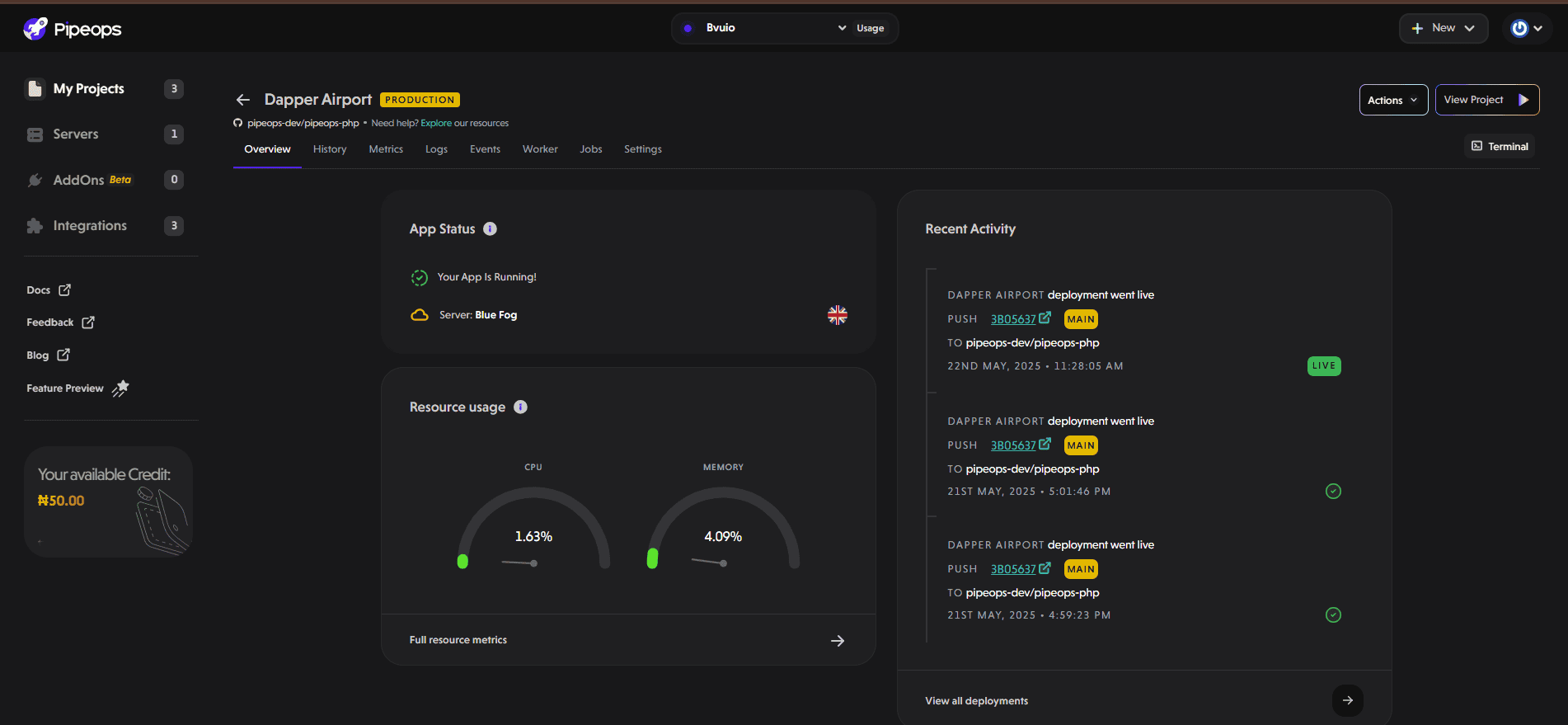This screenshot has width=1568, height=725.
Task: Select the Overview tab
Action: (267, 149)
